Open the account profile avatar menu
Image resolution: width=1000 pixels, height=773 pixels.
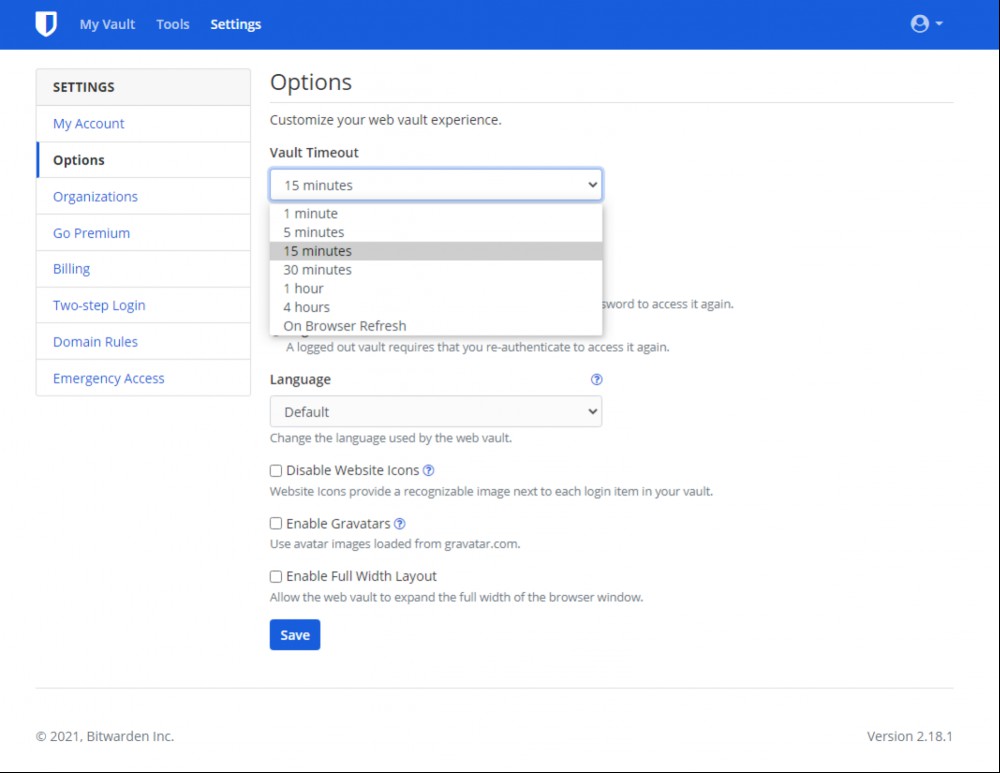point(926,24)
